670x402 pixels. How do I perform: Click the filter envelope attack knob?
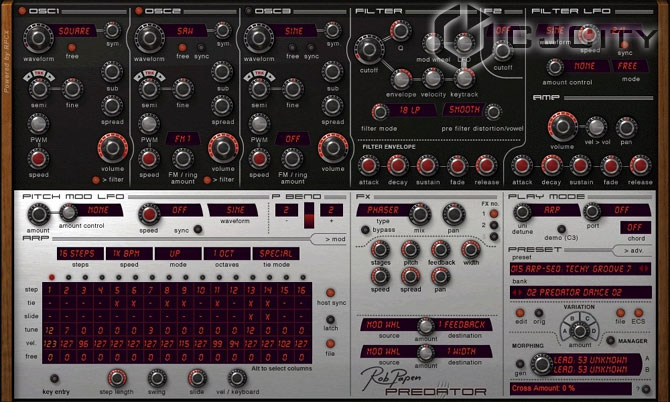(368, 166)
